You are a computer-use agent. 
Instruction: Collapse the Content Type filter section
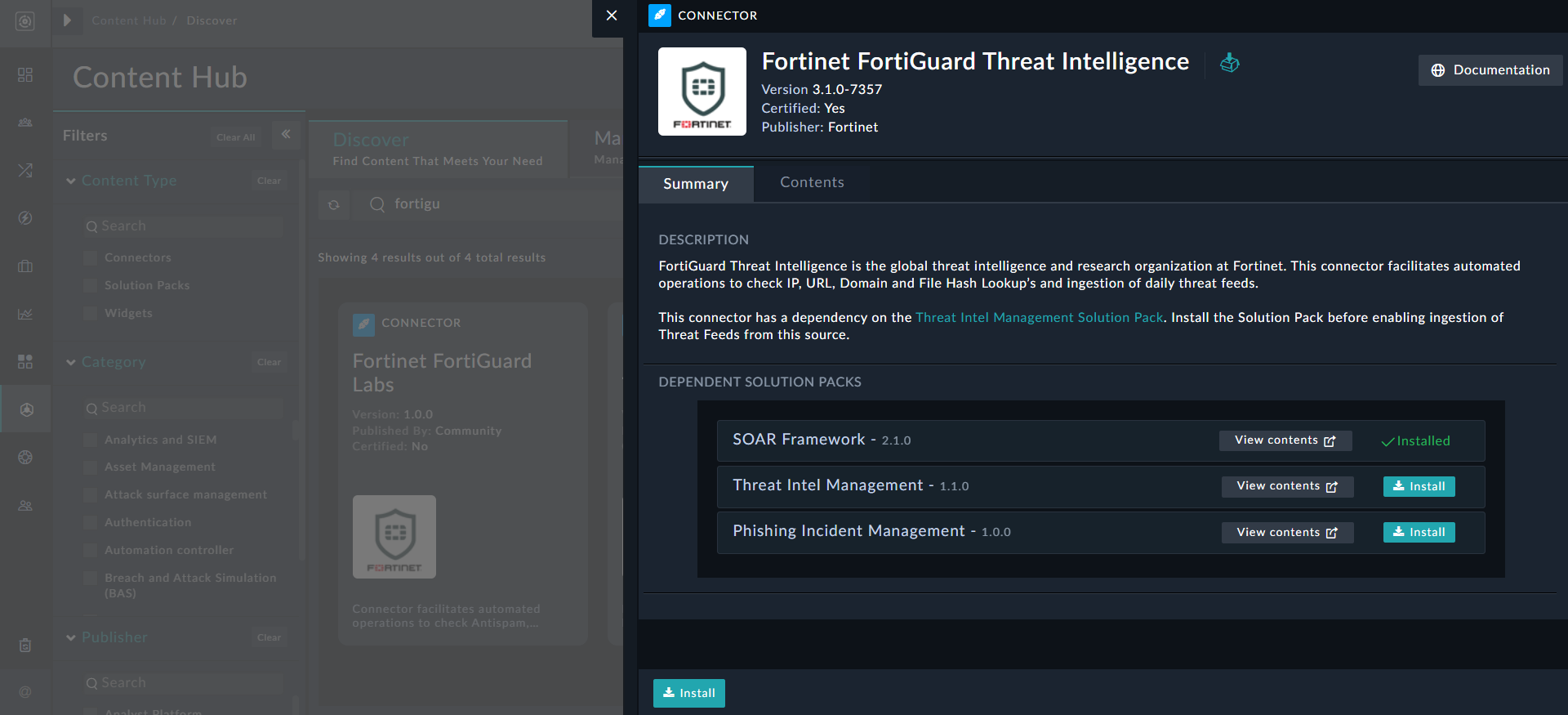click(71, 181)
